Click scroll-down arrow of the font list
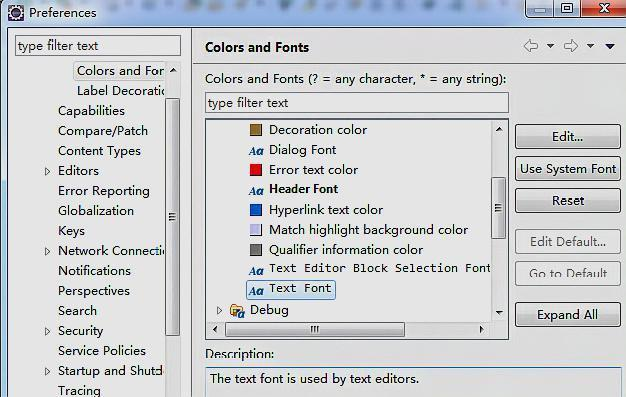 pos(499,313)
